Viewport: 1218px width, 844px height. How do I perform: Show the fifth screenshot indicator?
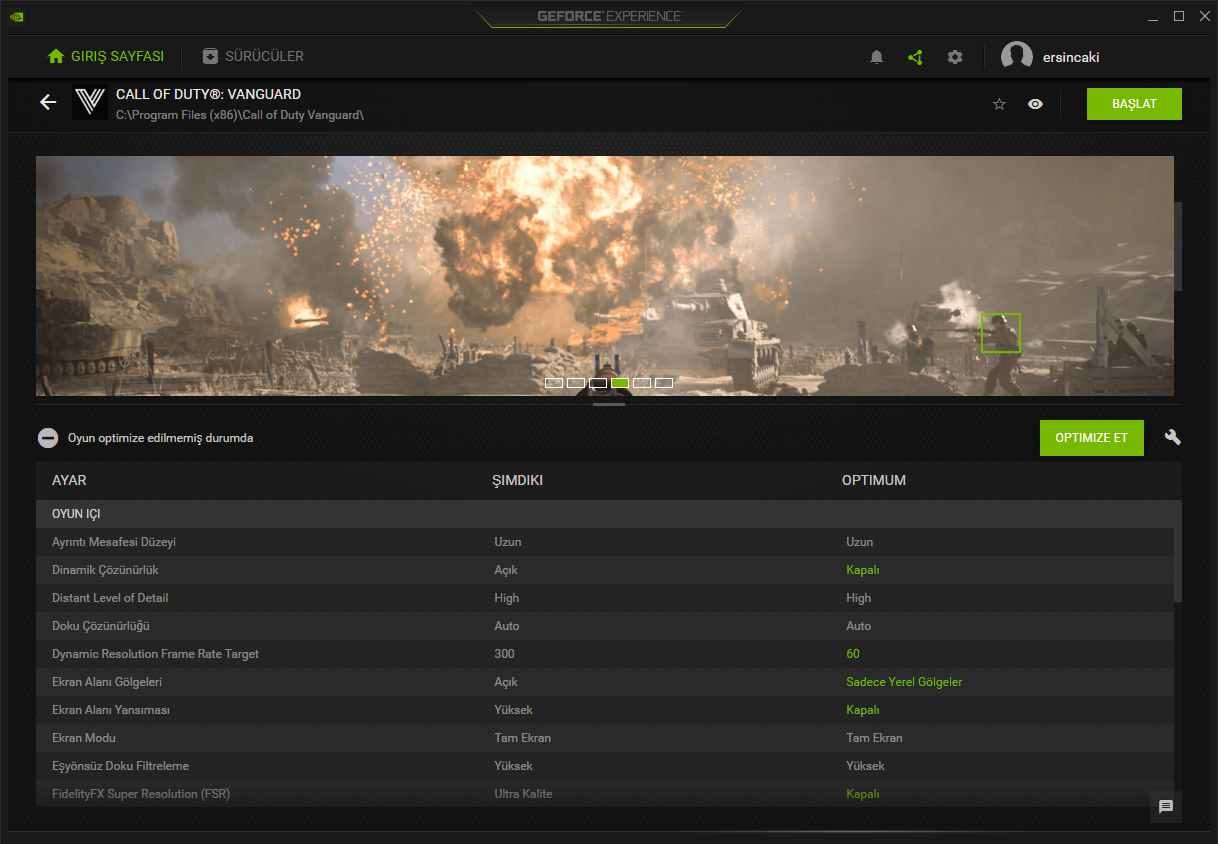pyautogui.click(x=642, y=383)
